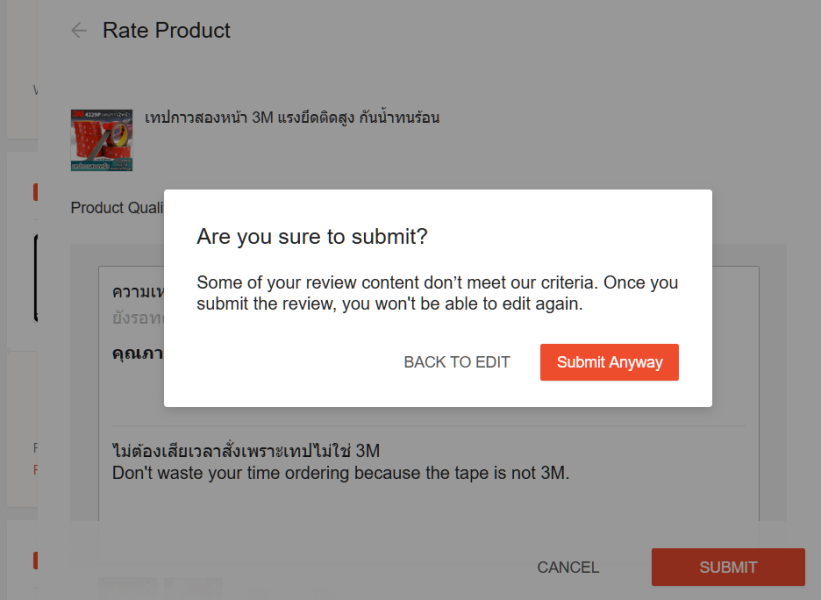Remove the first faded tag chip at bottom

point(128,586)
